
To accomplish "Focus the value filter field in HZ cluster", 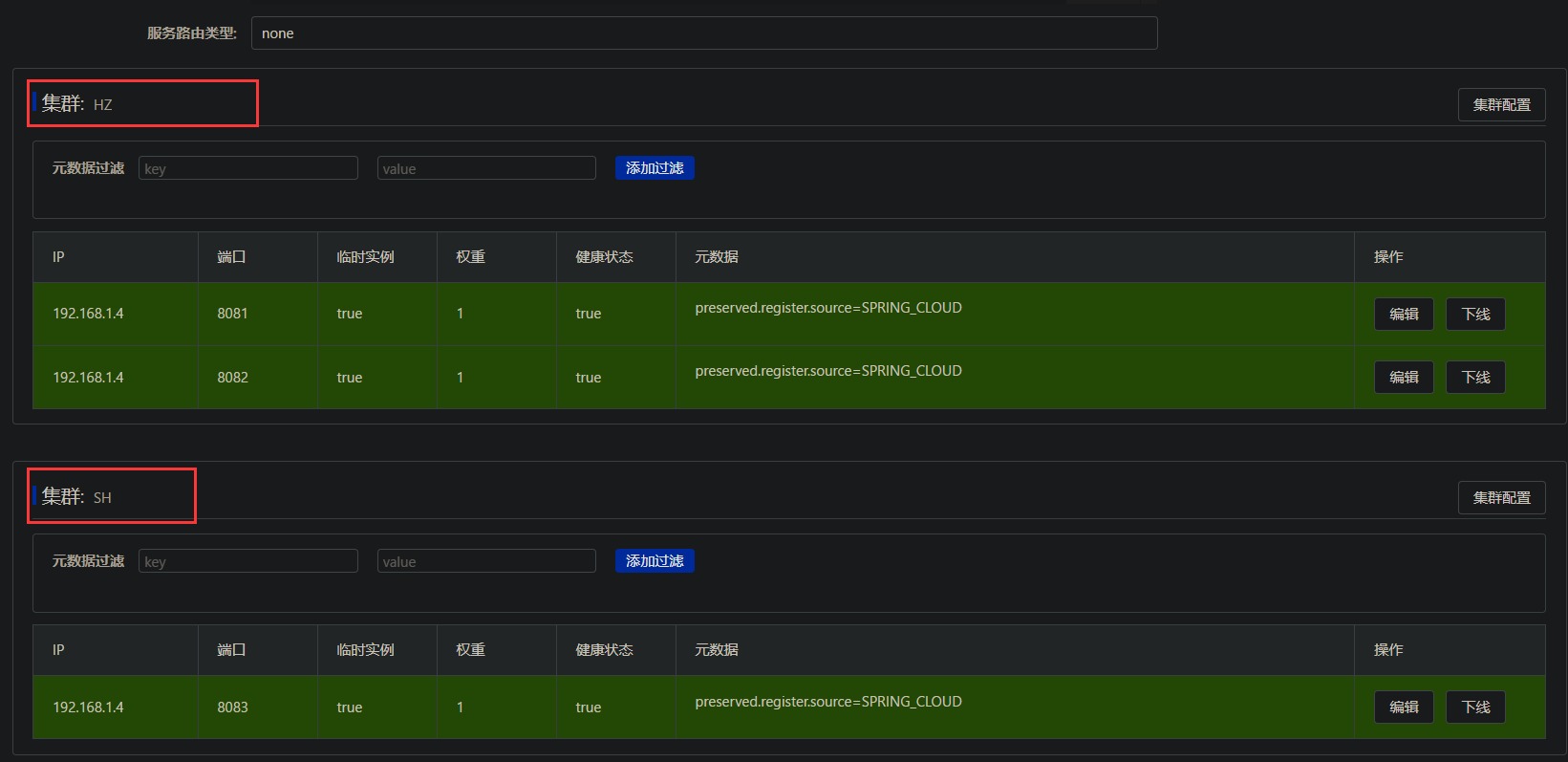I will [486, 169].
